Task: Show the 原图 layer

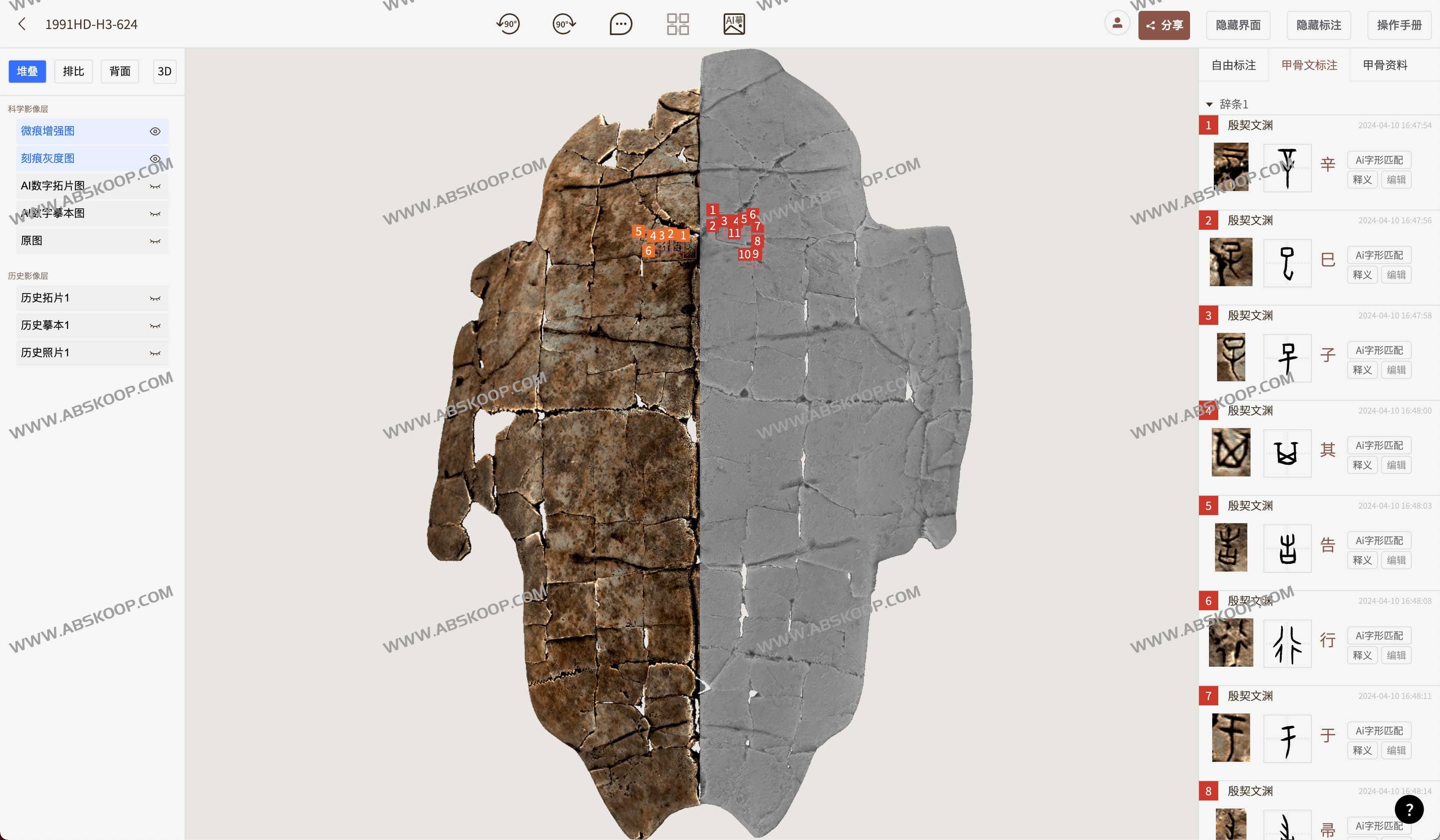Action: point(155,241)
